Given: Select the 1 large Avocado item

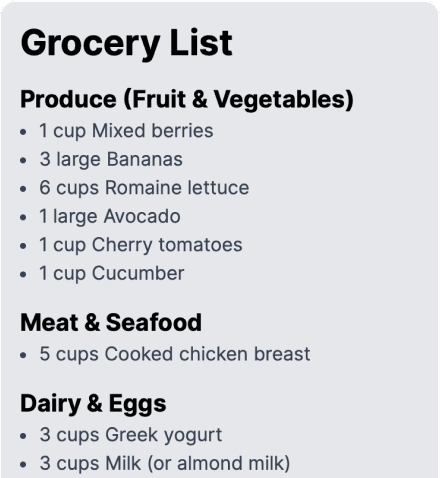Looking at the screenshot, I should (110, 216).
